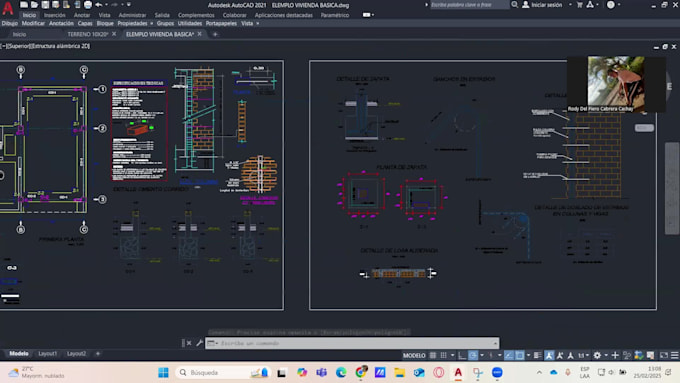This screenshot has height=383, width=680.
Task: Click the Plot printer icon in quick access toolbar
Action: (x=88, y=5)
